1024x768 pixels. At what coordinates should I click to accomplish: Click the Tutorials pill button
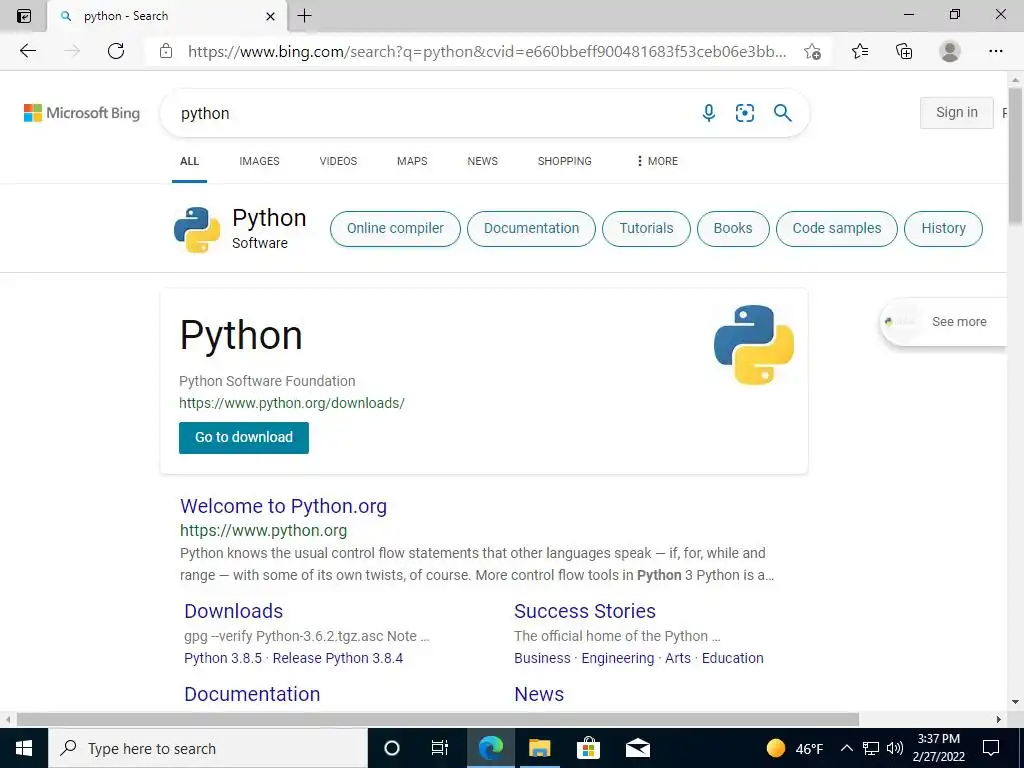647,229
